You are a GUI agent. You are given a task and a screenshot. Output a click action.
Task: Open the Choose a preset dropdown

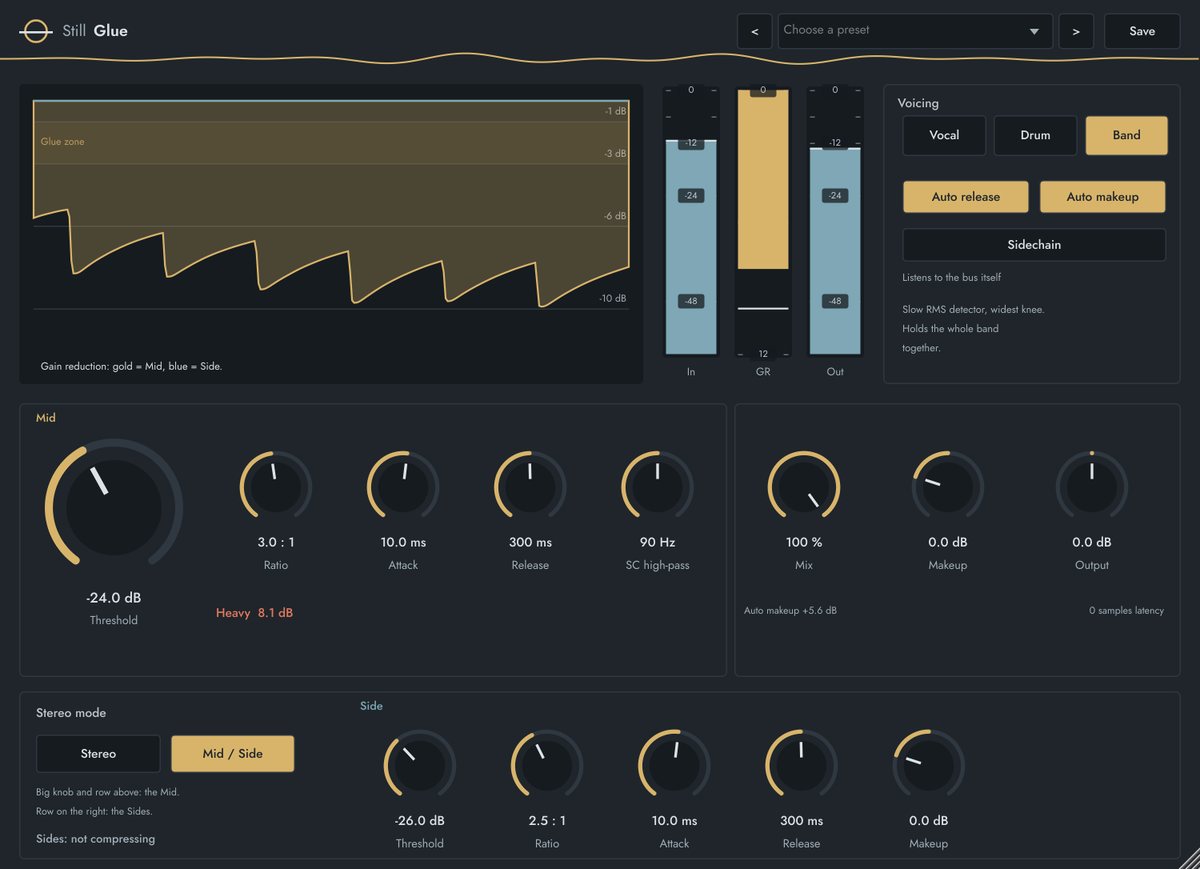click(915, 31)
